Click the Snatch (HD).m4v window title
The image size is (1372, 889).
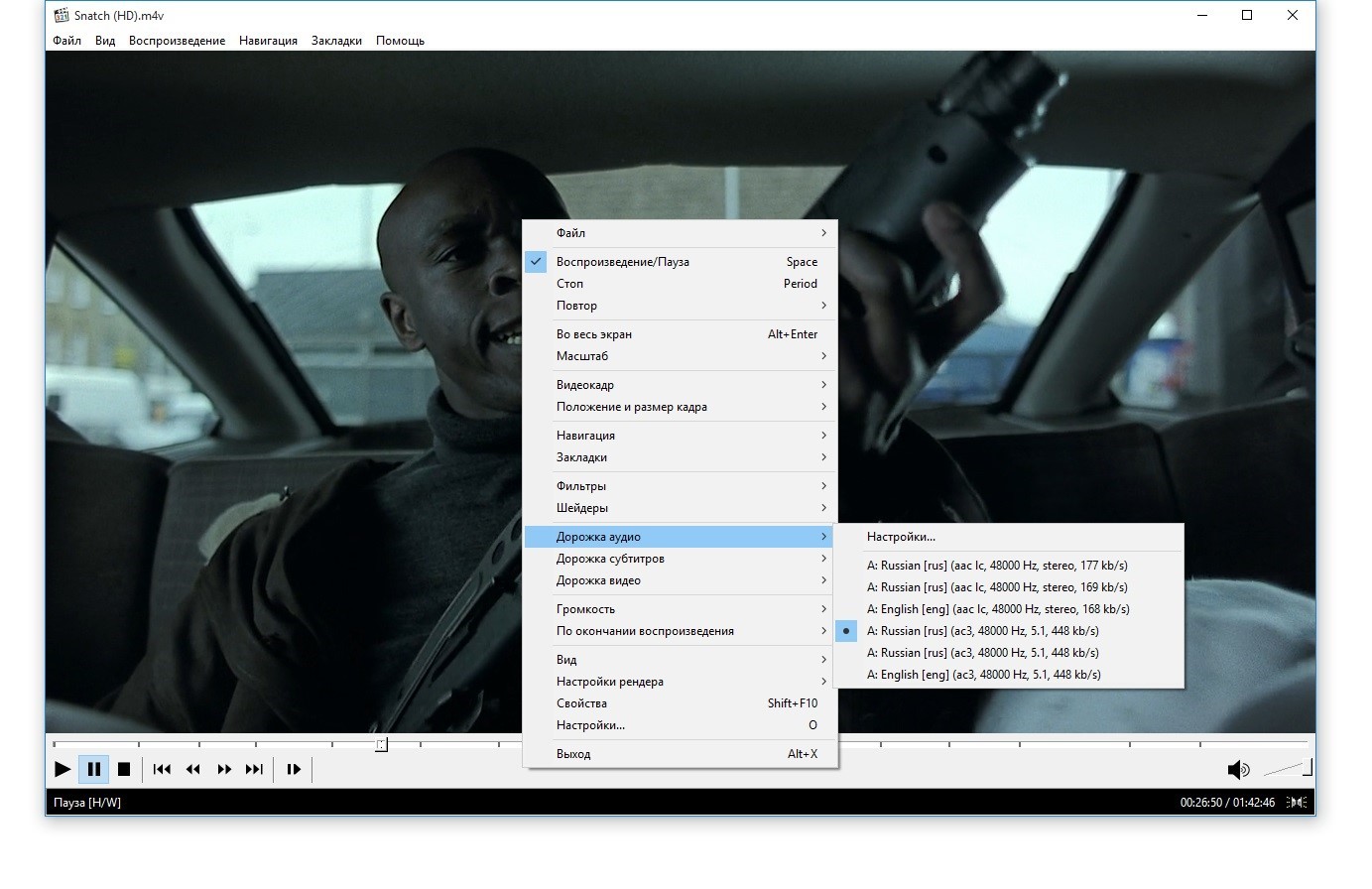tap(119, 15)
